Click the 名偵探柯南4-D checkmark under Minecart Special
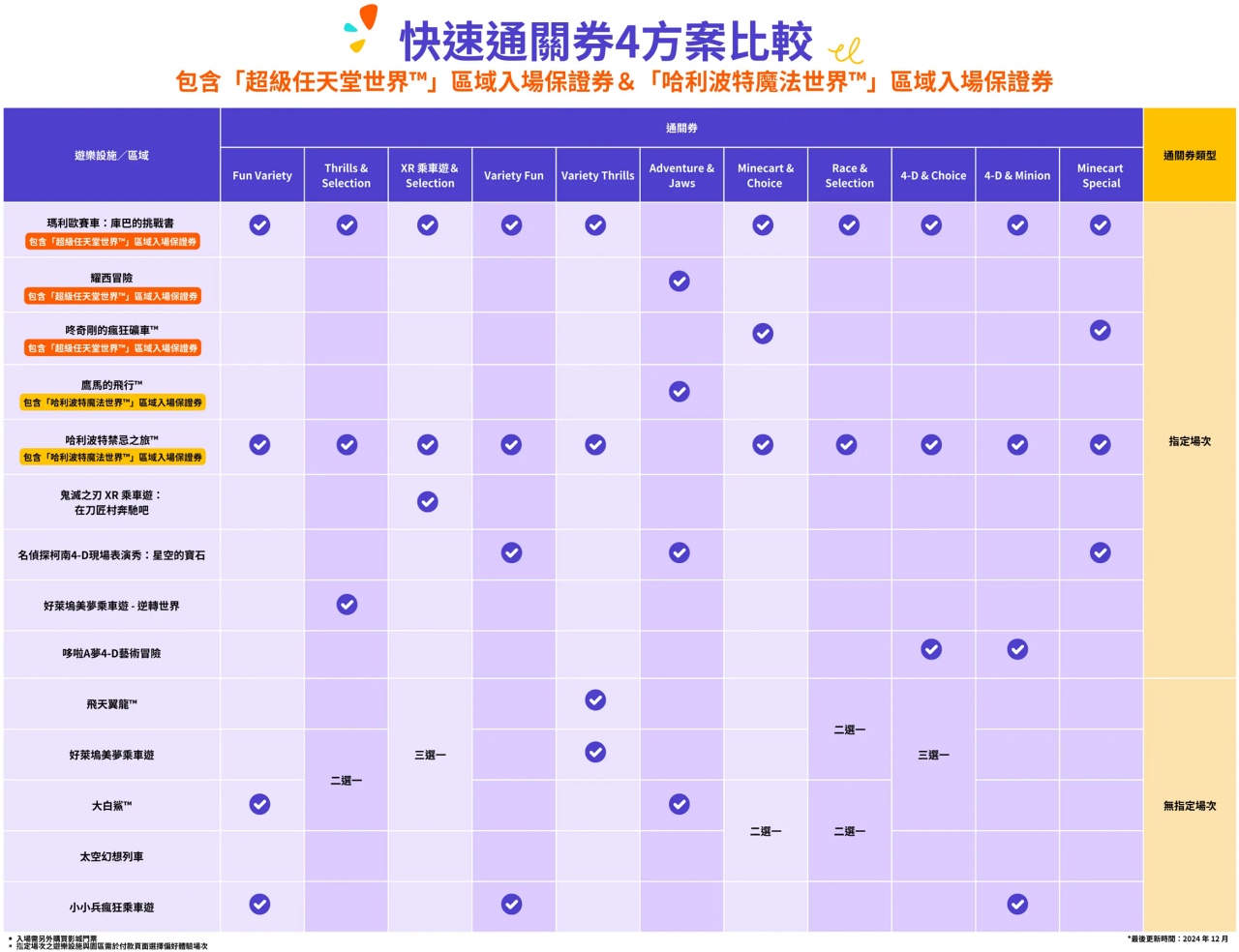1239x952 pixels. 1101,553
